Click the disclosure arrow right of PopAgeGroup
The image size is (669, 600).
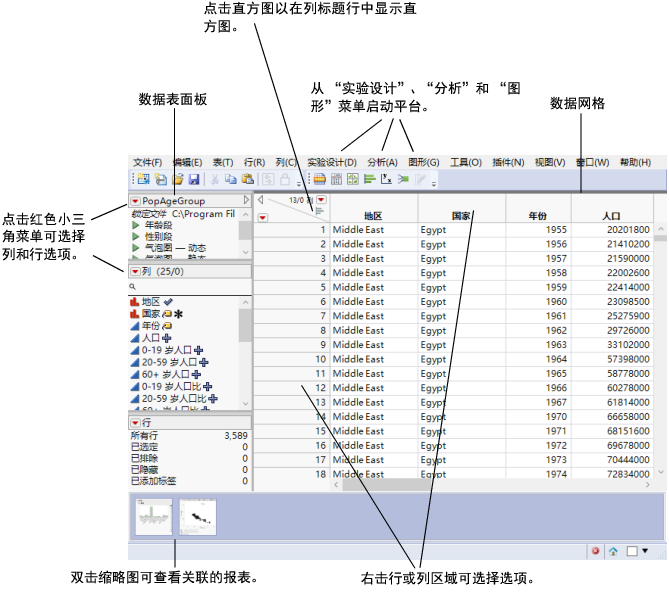pyautogui.click(x=246, y=200)
